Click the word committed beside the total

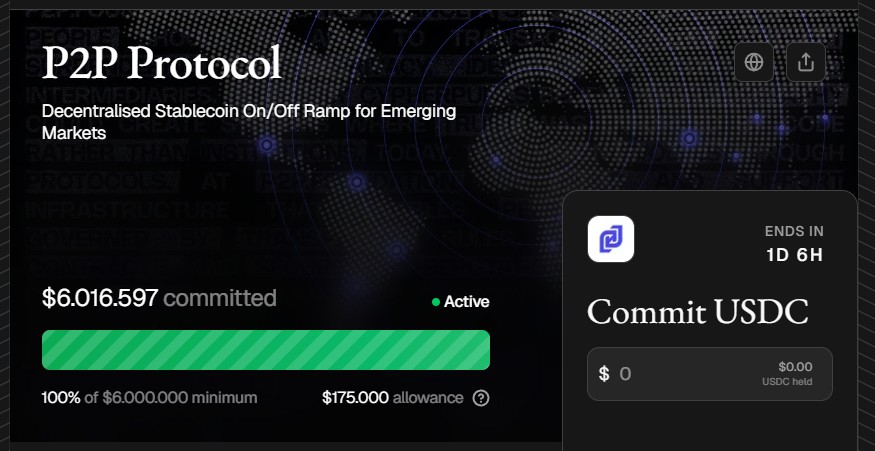[220, 298]
